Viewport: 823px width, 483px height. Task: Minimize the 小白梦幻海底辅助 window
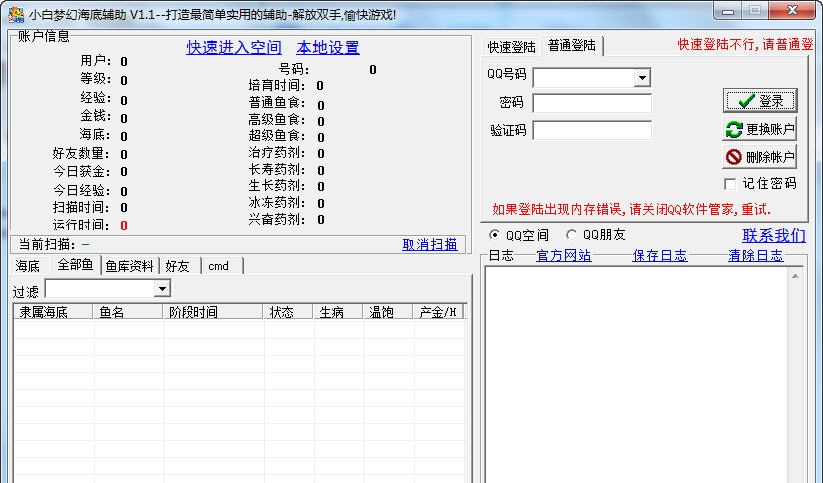tap(727, 11)
